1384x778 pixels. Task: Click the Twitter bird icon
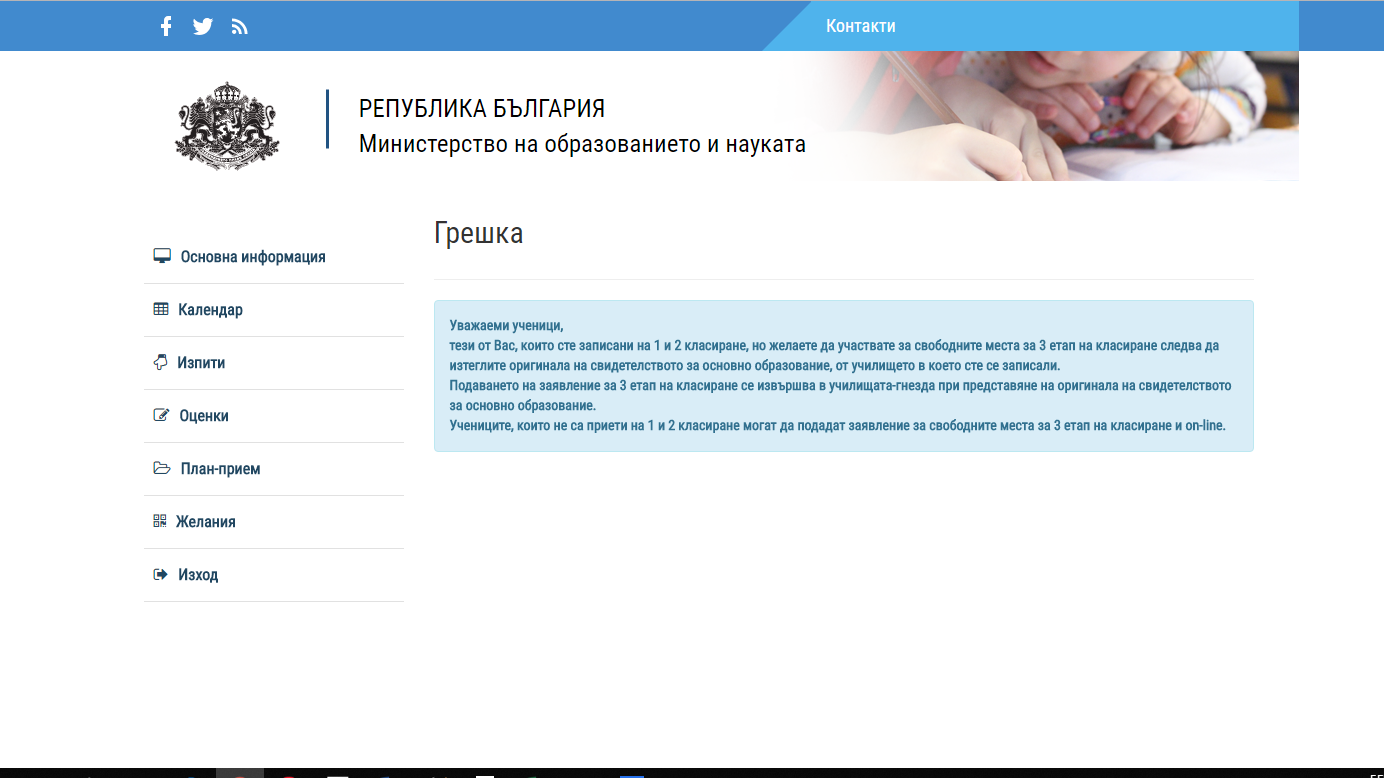coord(203,26)
